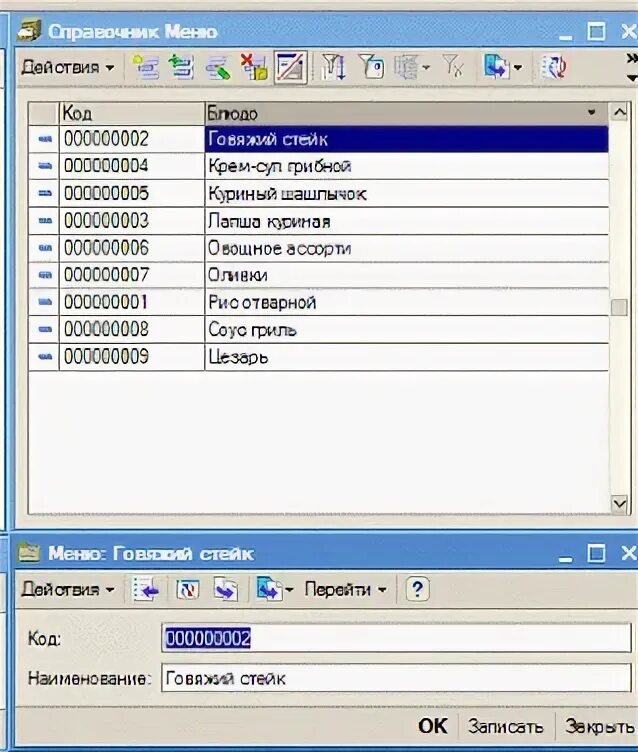
Task: Click the Copy/duplicate icon in item window
Action: (226, 589)
